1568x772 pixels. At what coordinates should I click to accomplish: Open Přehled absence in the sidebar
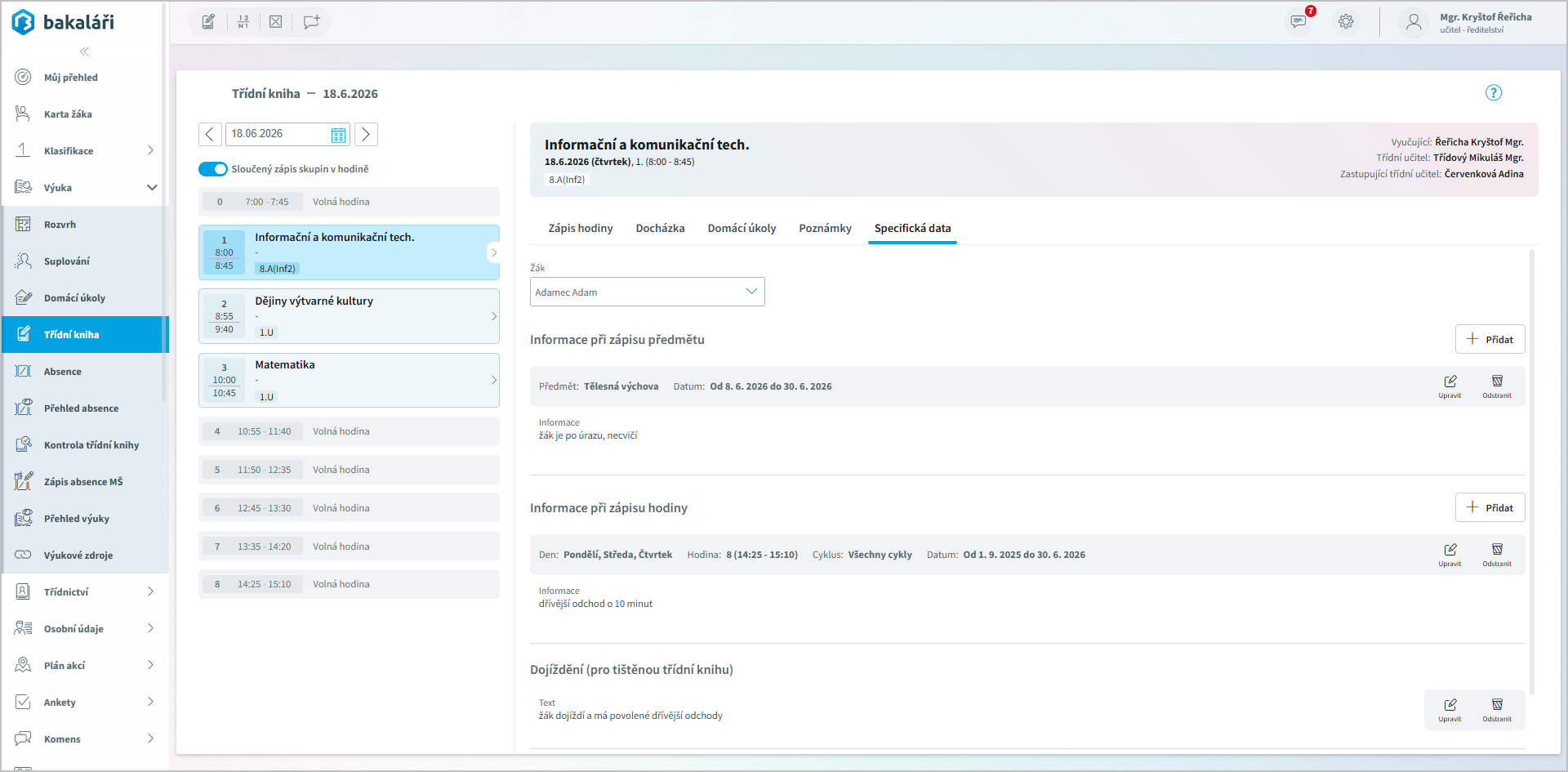[83, 408]
